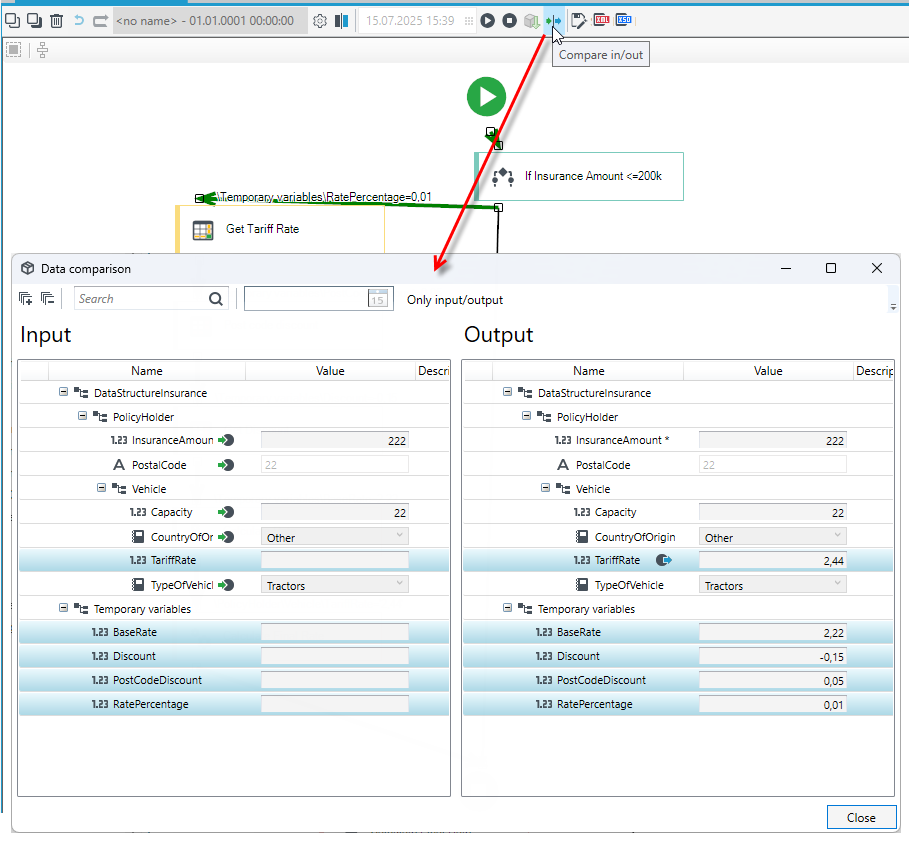Open Output TypeOfVehicle dropdown showing Tractors
The height and width of the screenshot is (843, 909).
[x=773, y=585]
